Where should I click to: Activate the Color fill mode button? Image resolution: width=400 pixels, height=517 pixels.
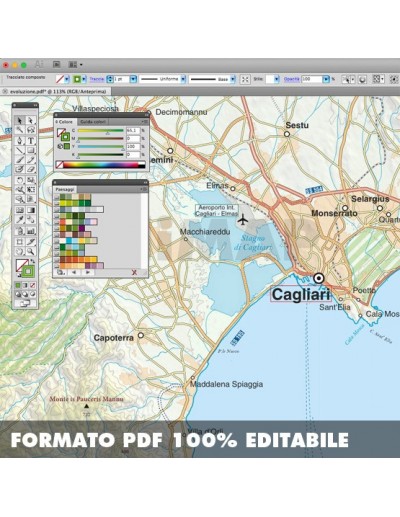18,285
